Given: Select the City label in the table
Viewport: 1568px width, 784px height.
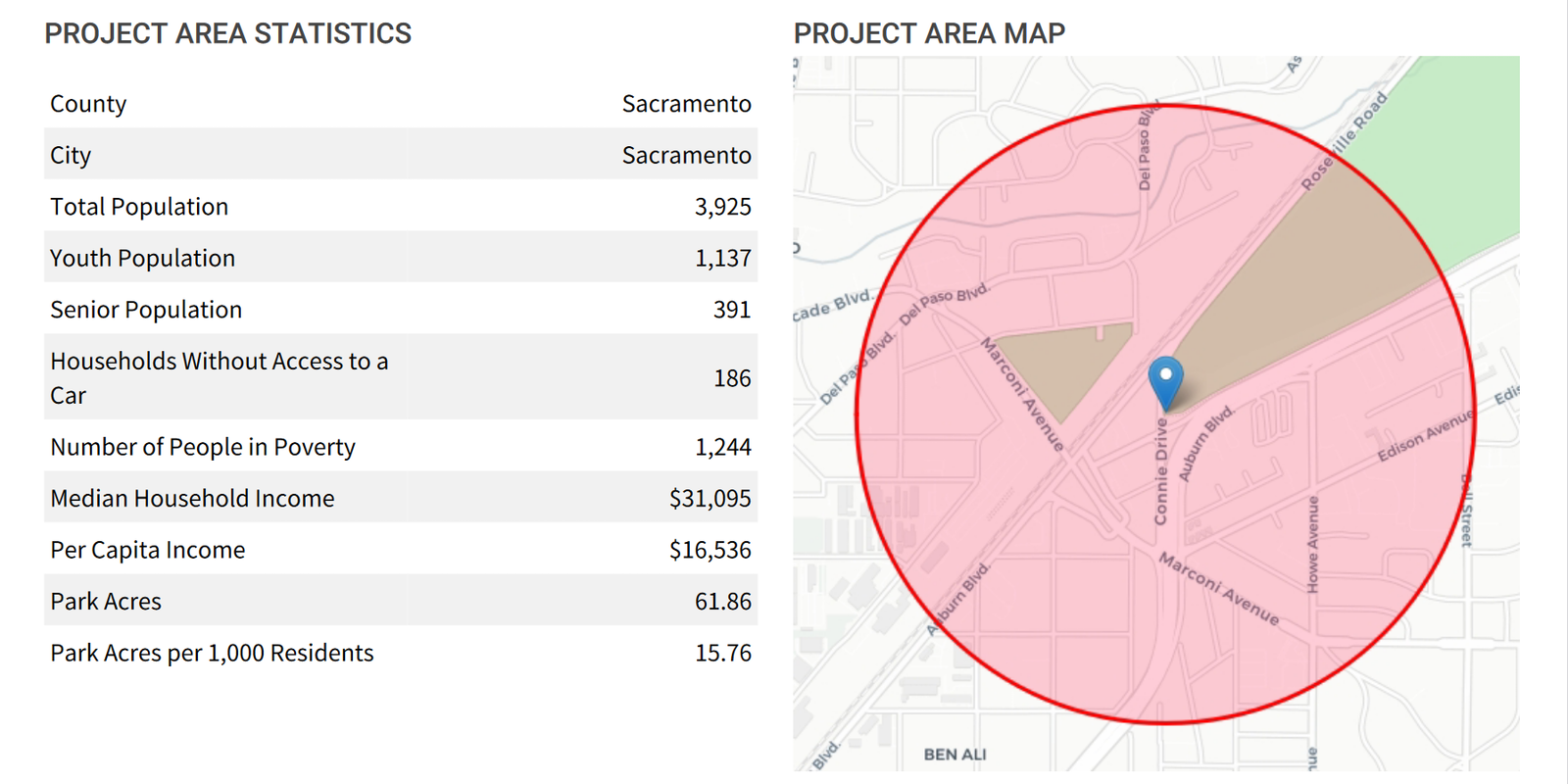Looking at the screenshot, I should coord(71,155).
